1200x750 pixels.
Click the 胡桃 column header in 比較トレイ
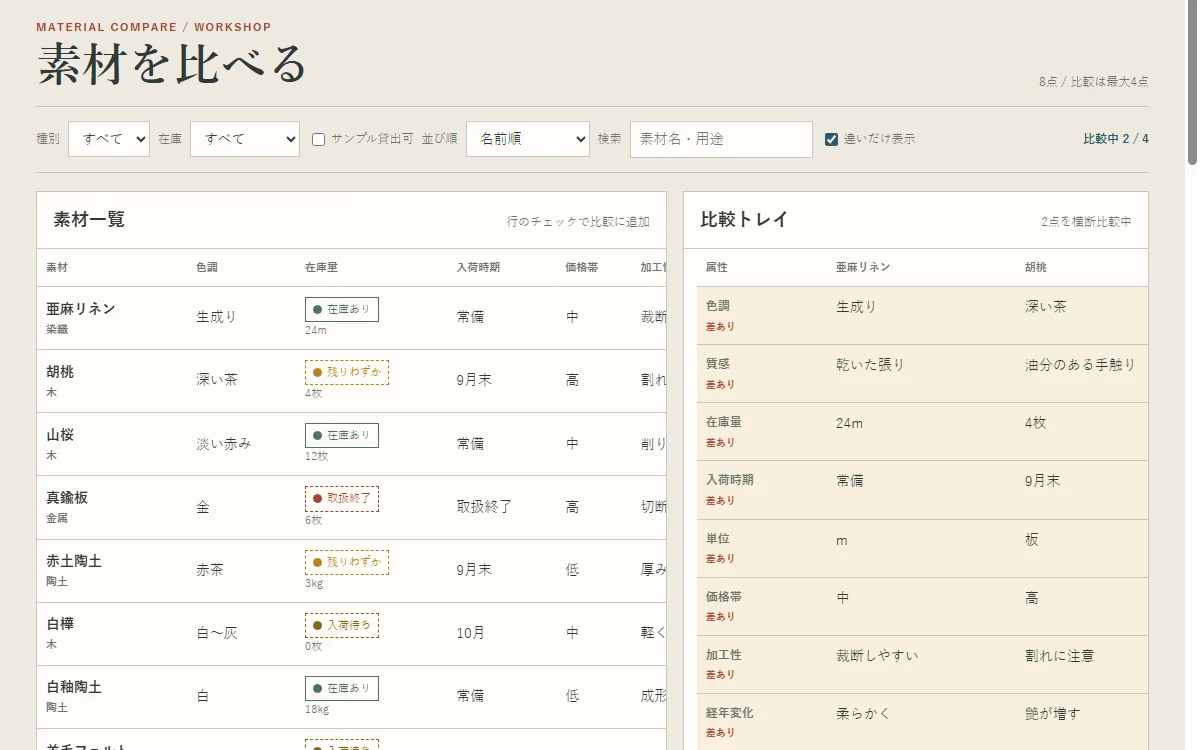click(1036, 267)
